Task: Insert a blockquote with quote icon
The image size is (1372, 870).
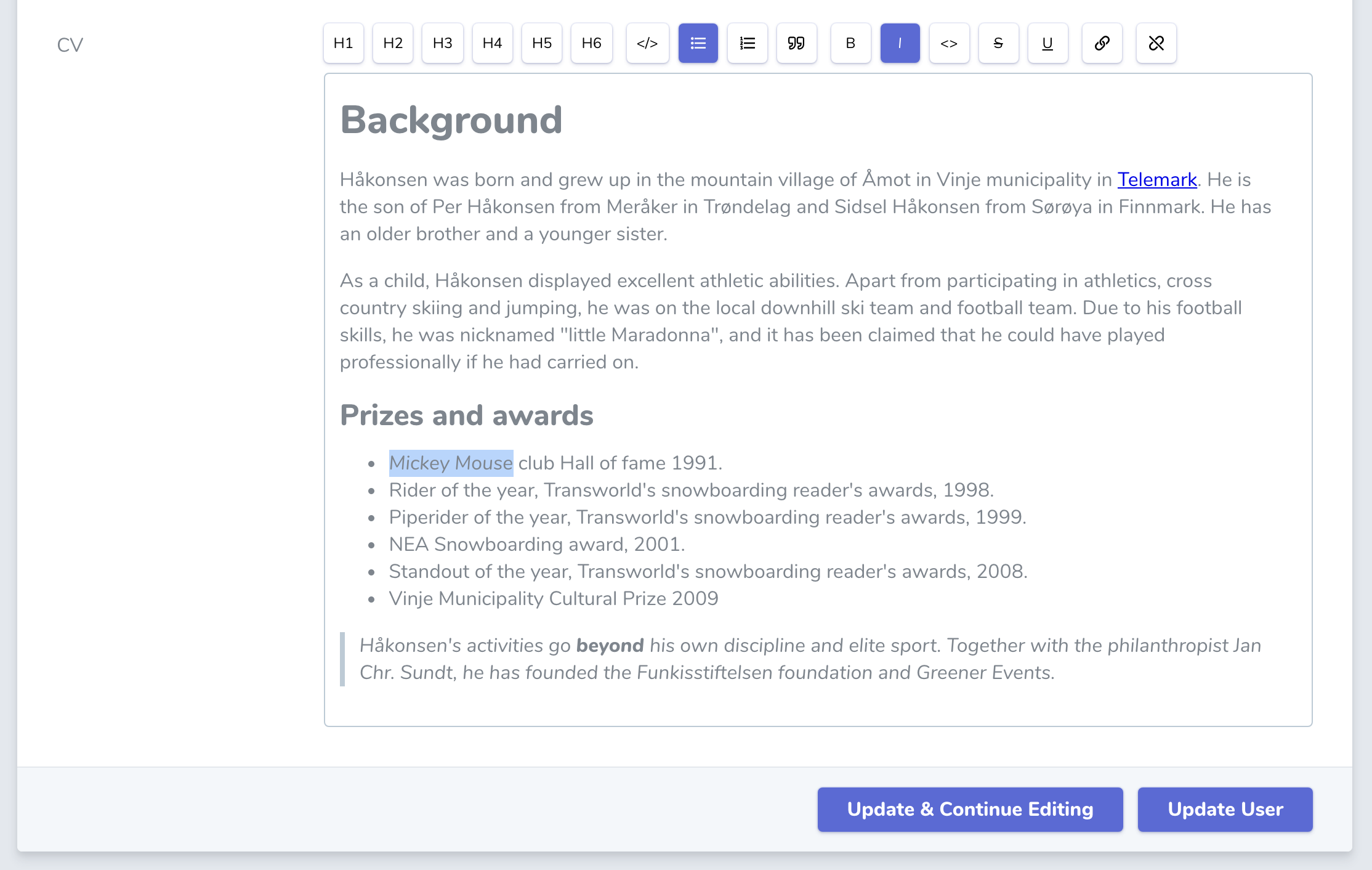Action: click(x=796, y=43)
